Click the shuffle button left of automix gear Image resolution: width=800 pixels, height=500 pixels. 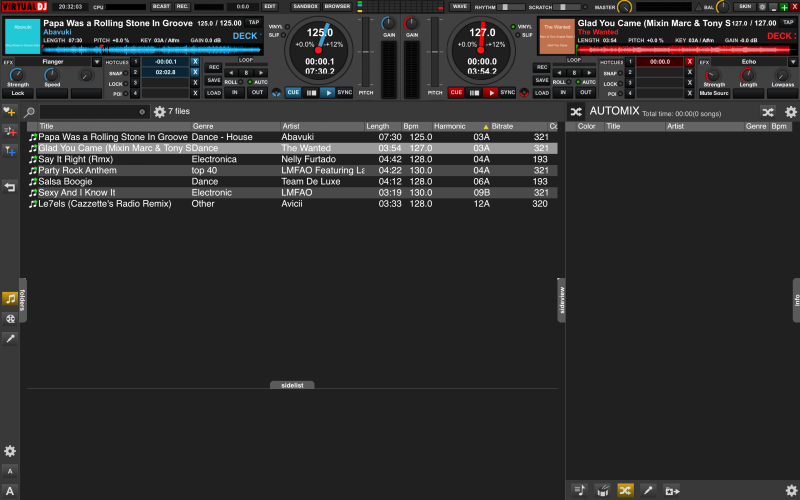(x=768, y=112)
